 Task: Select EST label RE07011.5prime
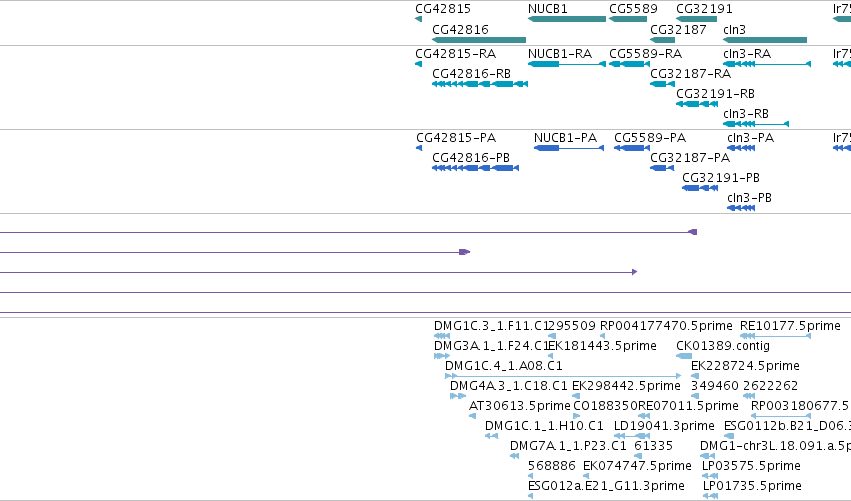(x=688, y=406)
